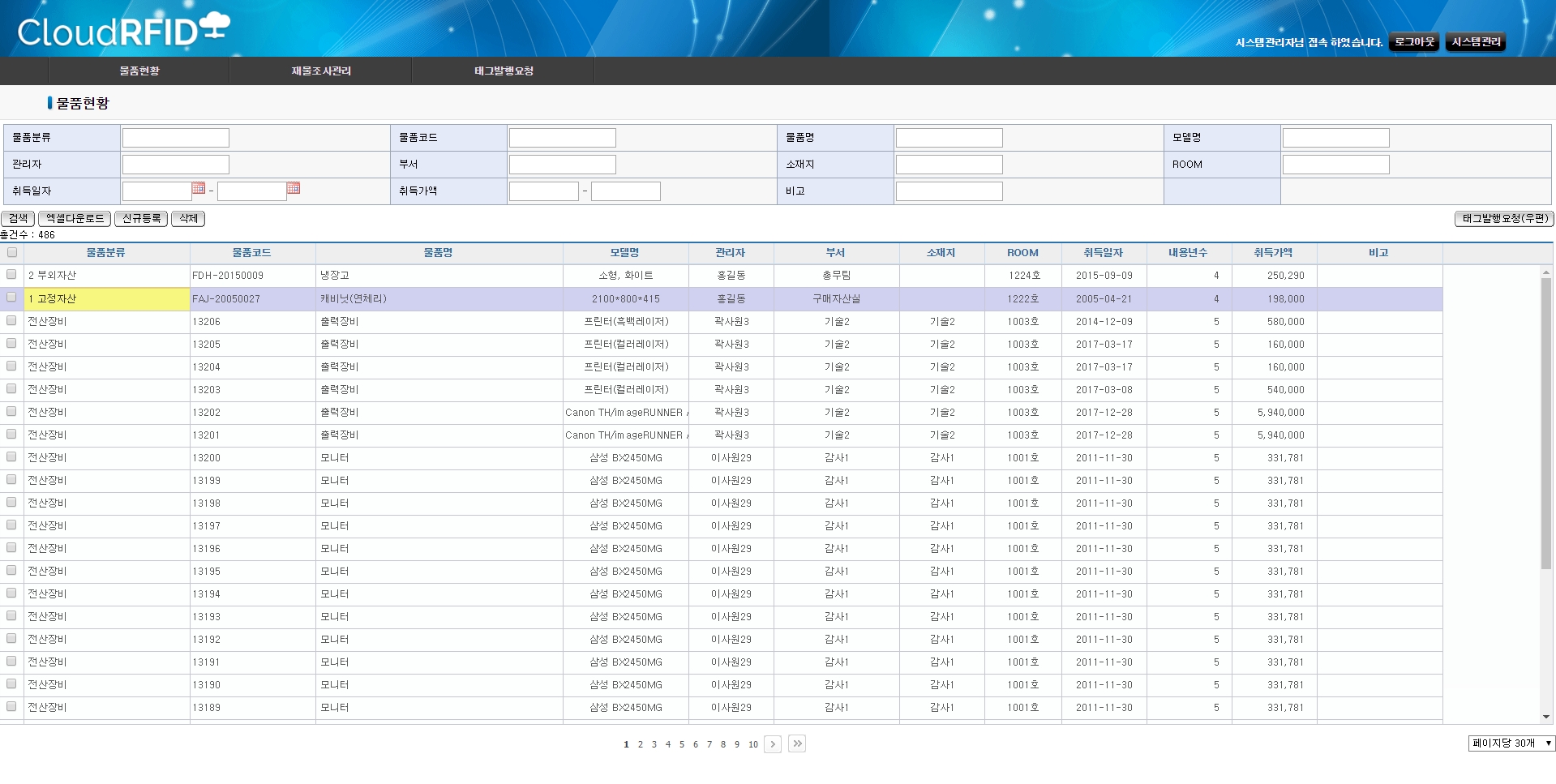The image size is (1556, 784).
Task: Focus the 취득일자 start date input
Action: 157,191
